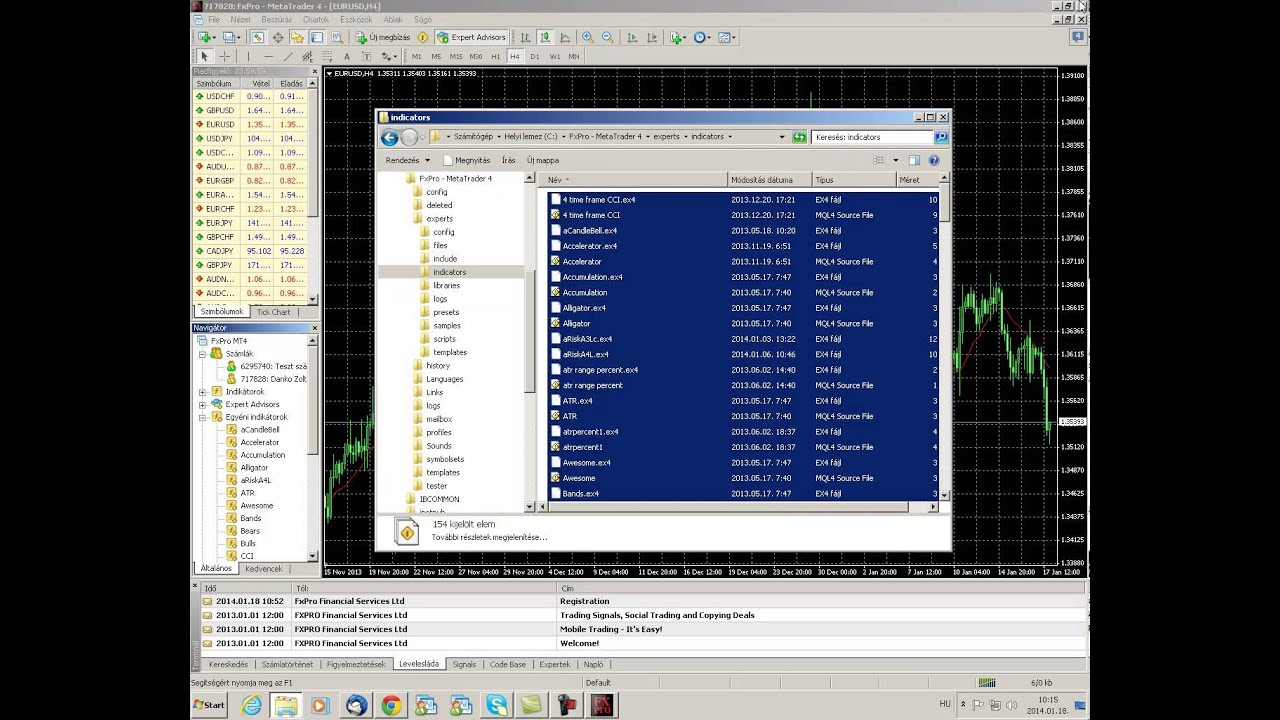Zoom in on the chart
1280x720 pixels.
coord(588,37)
